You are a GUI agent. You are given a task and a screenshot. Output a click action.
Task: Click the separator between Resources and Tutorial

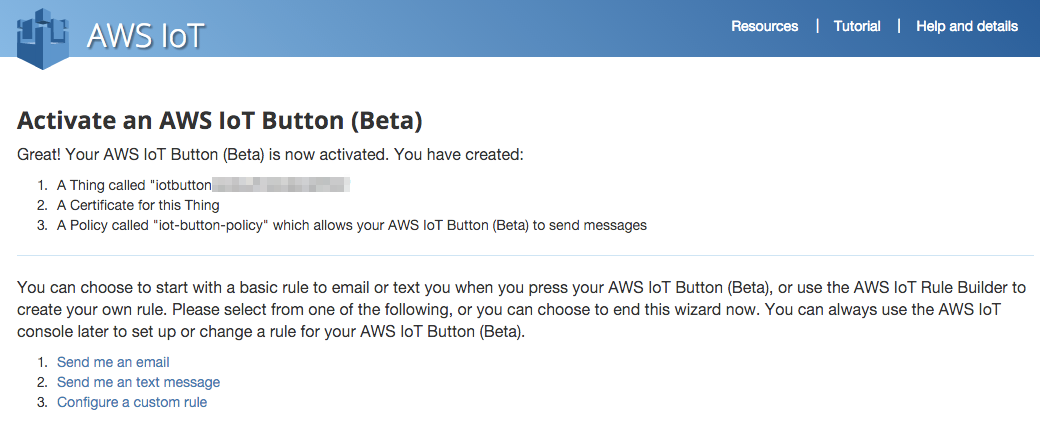point(817,26)
